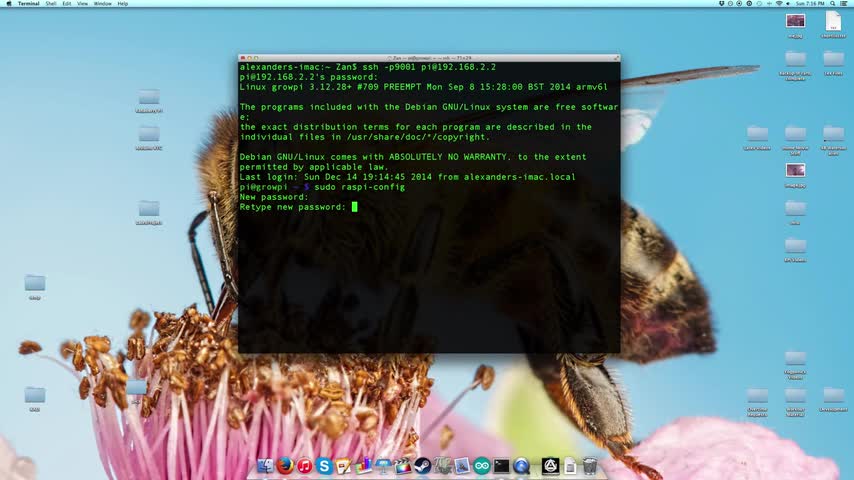The image size is (854, 480).
Task: Open the Apple menu
Action: pos(8,3)
